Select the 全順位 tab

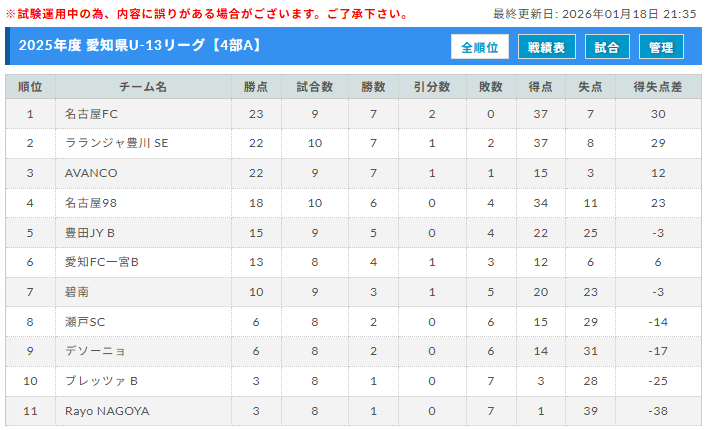pyautogui.click(x=480, y=47)
